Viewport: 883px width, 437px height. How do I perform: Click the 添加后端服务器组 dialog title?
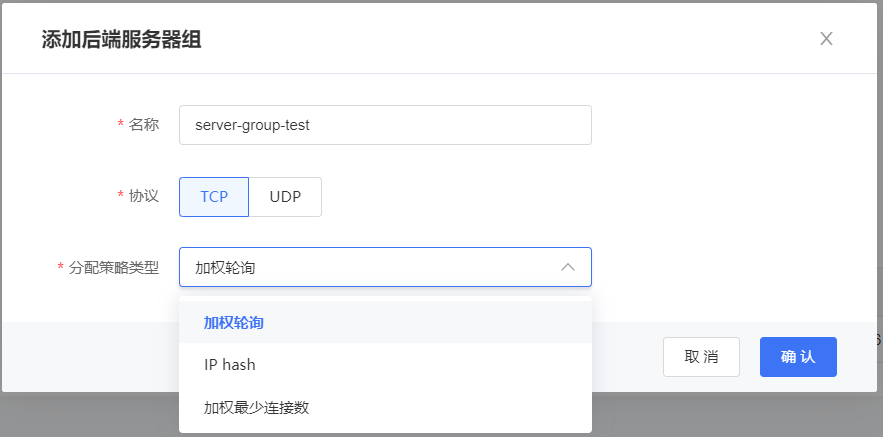121,40
